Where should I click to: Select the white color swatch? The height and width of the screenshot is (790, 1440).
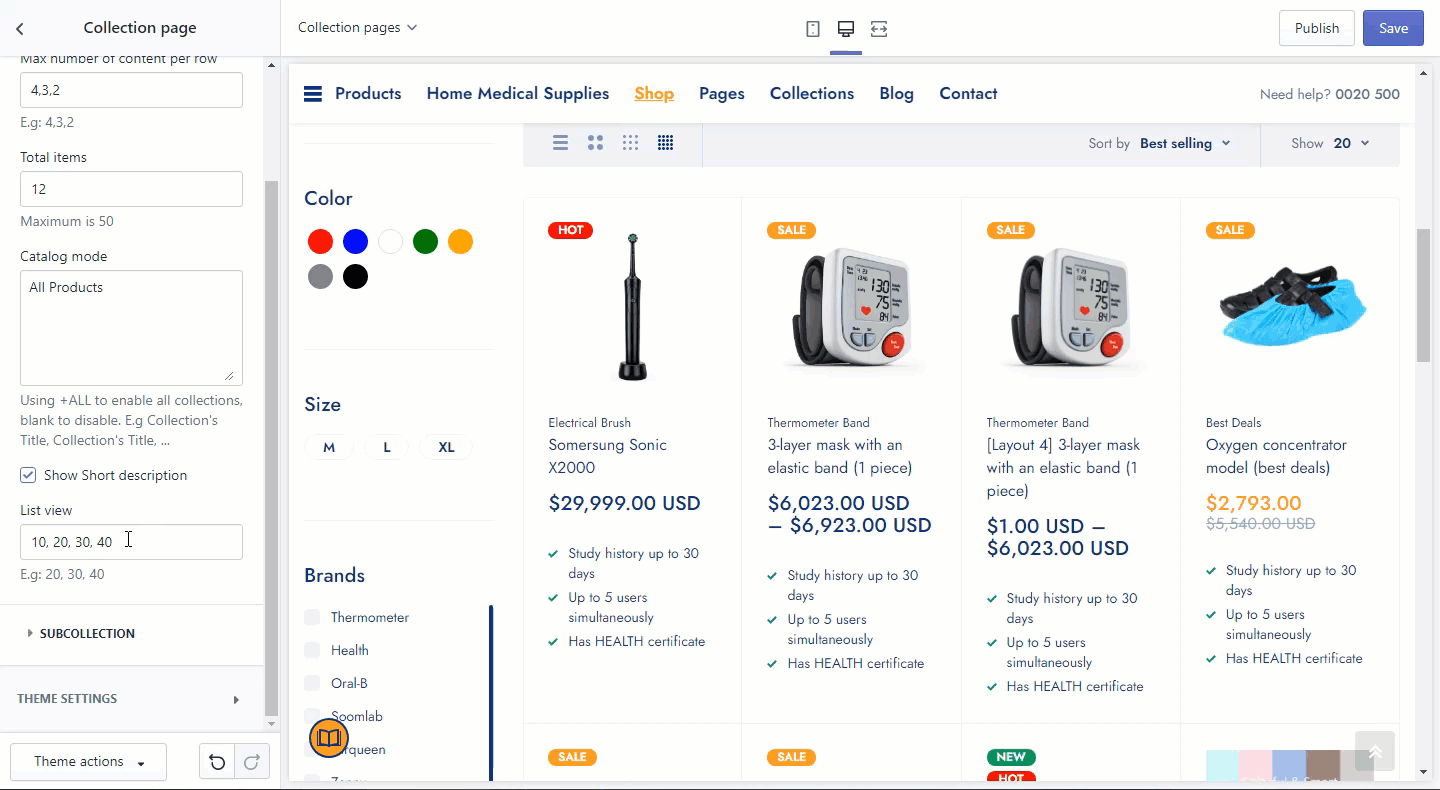[x=390, y=242]
